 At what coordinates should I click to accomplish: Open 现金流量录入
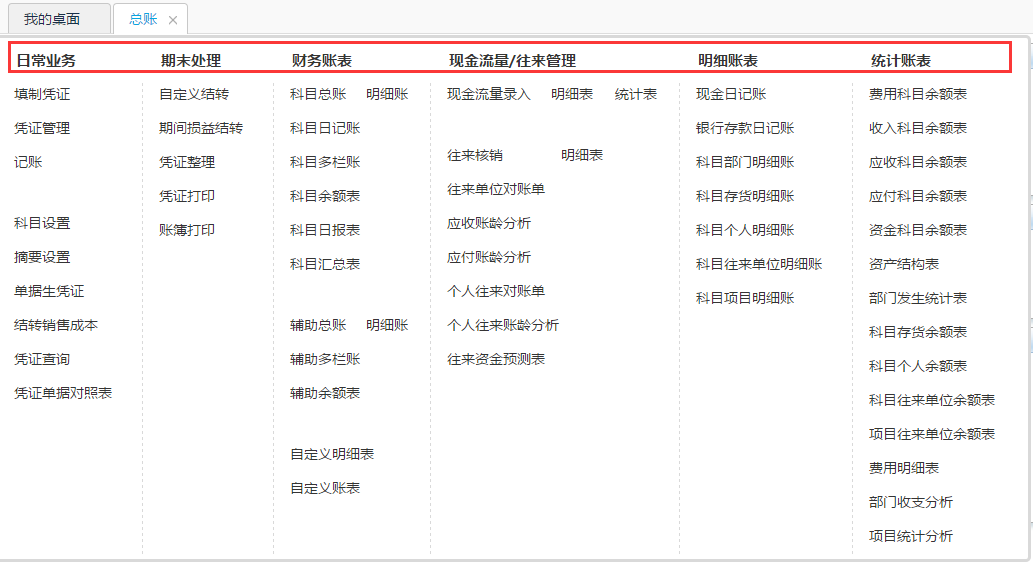[x=489, y=94]
